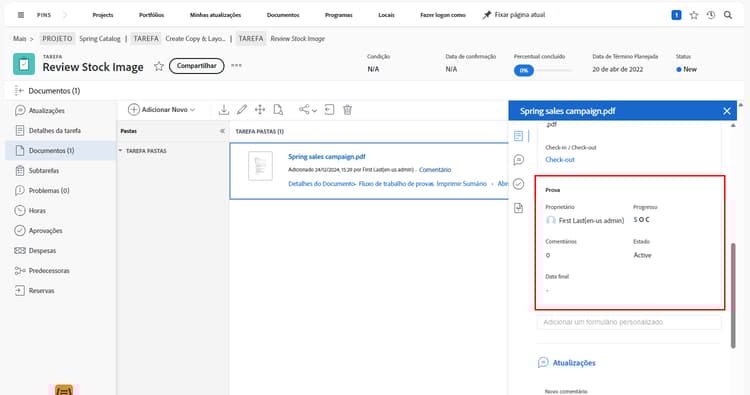Image resolution: width=750 pixels, height=395 pixels.
Task: Close the Spring sales campaign.pdf panel
Action: tap(727, 111)
